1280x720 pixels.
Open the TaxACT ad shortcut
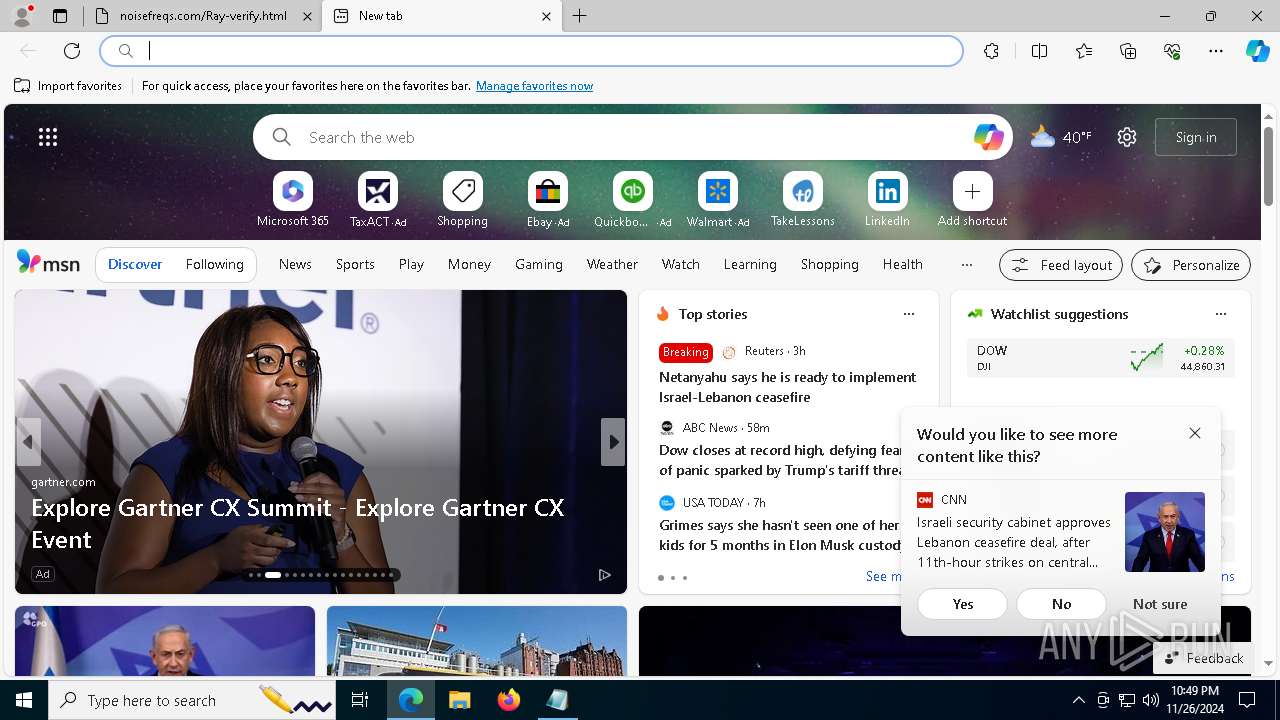(x=378, y=200)
